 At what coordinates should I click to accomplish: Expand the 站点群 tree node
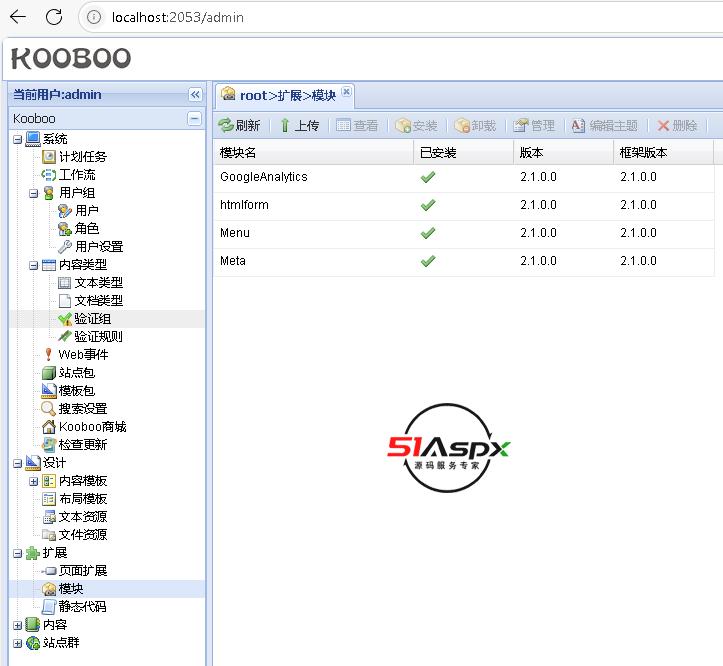pos(17,643)
